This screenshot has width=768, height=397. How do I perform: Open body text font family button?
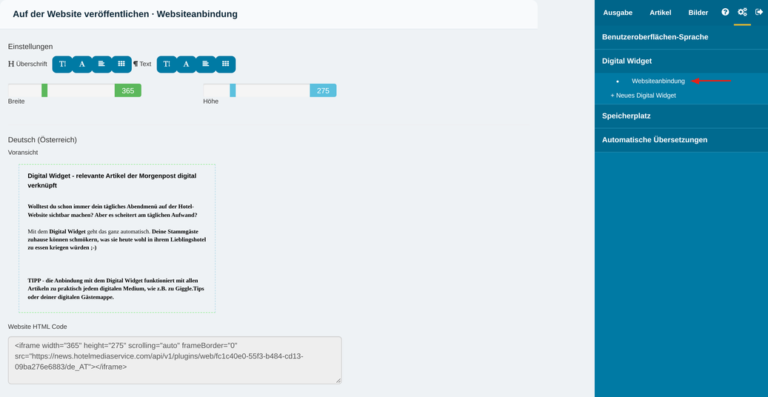[x=186, y=64]
